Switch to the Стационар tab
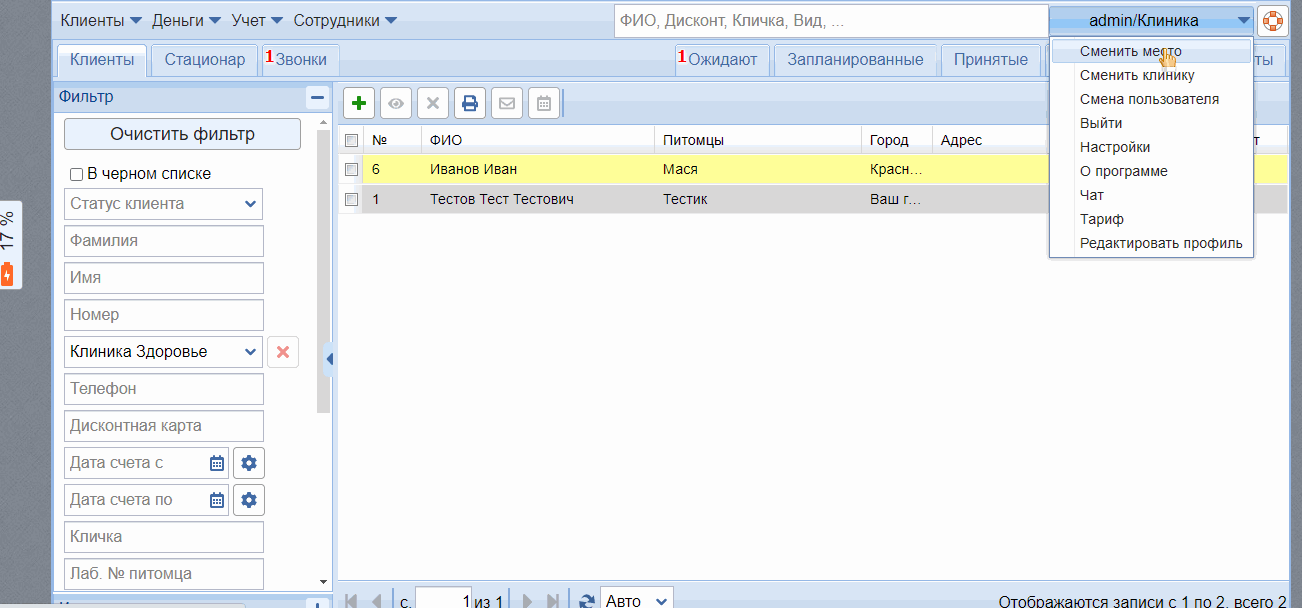 [x=204, y=60]
